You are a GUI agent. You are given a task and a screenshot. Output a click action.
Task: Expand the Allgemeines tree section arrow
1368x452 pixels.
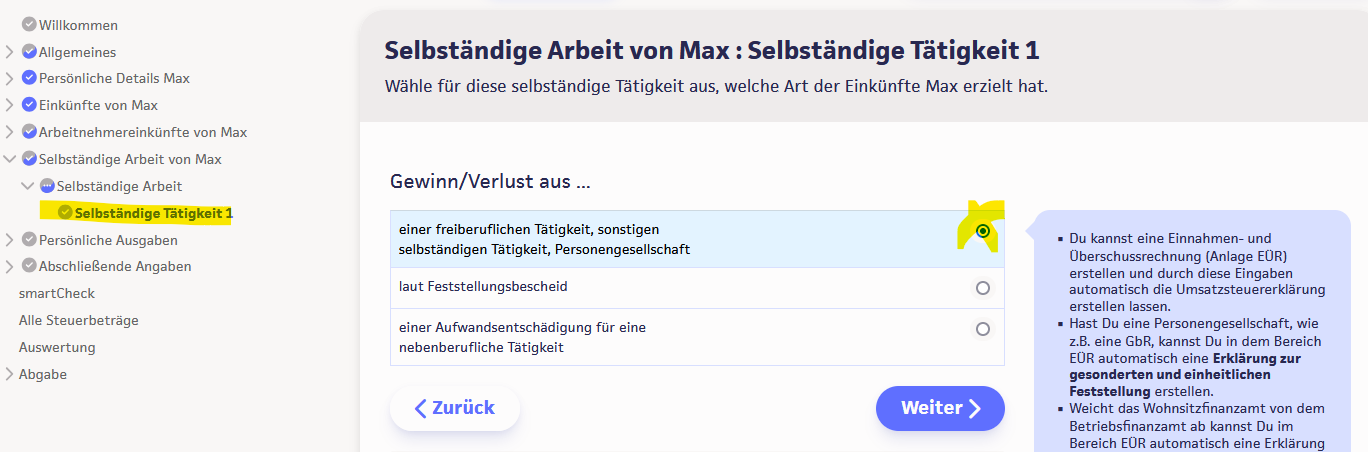pyautogui.click(x=10, y=52)
